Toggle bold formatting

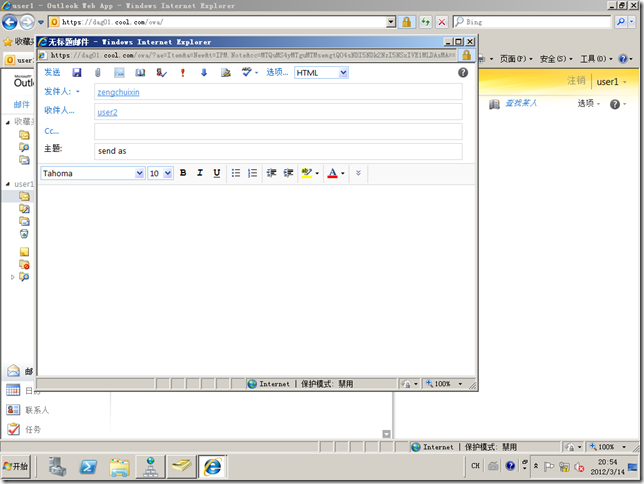(x=183, y=173)
